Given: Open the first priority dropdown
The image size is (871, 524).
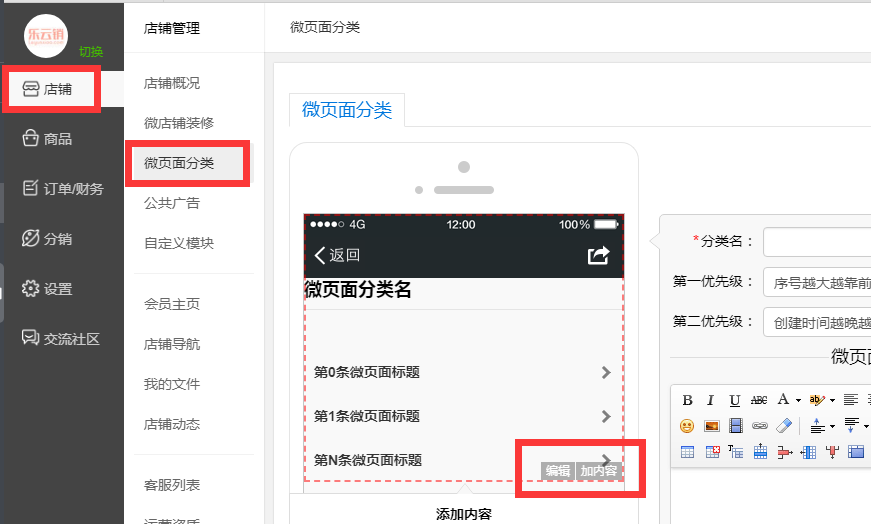Looking at the screenshot, I should point(816,282).
